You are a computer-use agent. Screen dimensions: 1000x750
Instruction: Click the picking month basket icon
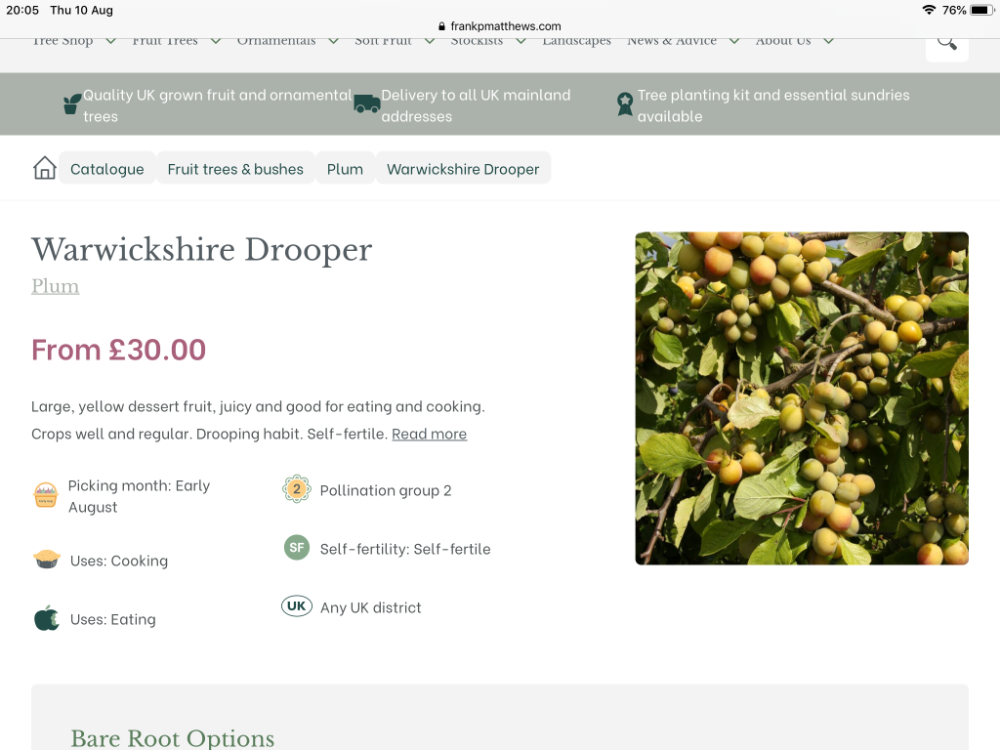coord(46,496)
